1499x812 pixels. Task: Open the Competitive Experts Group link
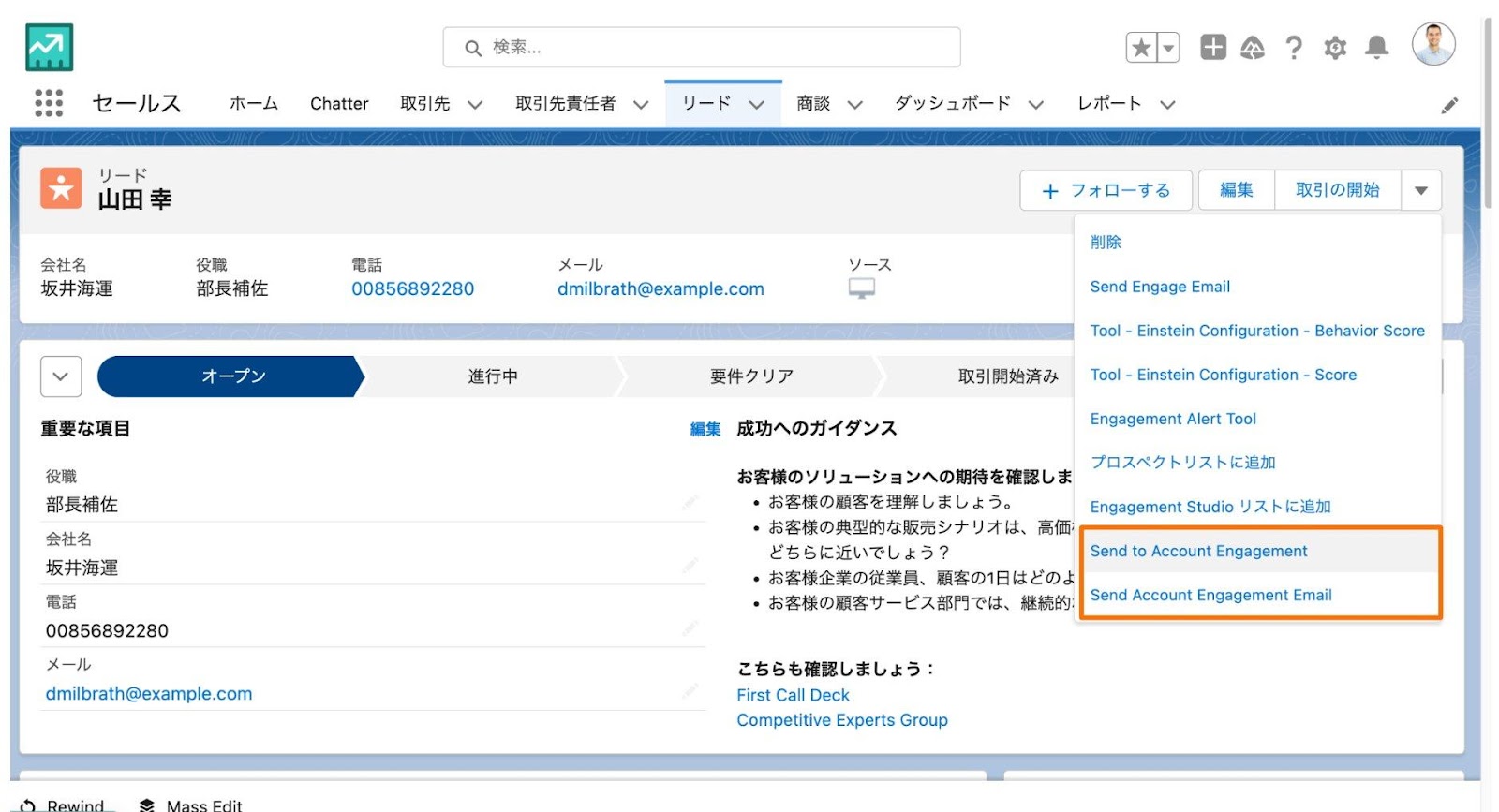point(842,720)
